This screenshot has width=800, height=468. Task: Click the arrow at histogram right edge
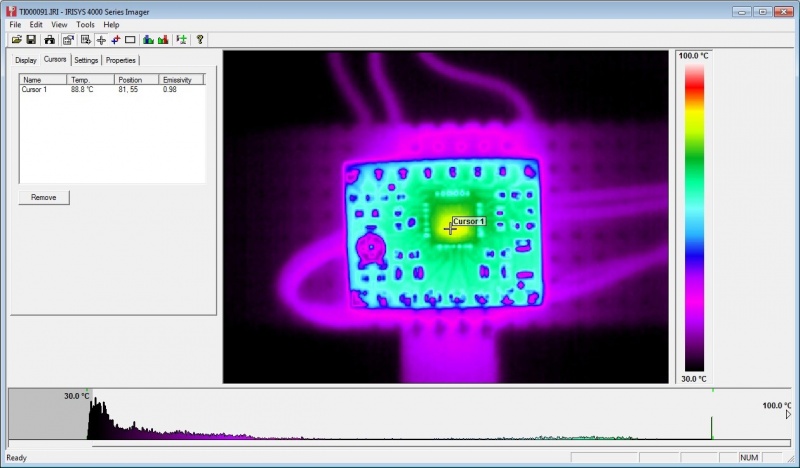point(789,415)
